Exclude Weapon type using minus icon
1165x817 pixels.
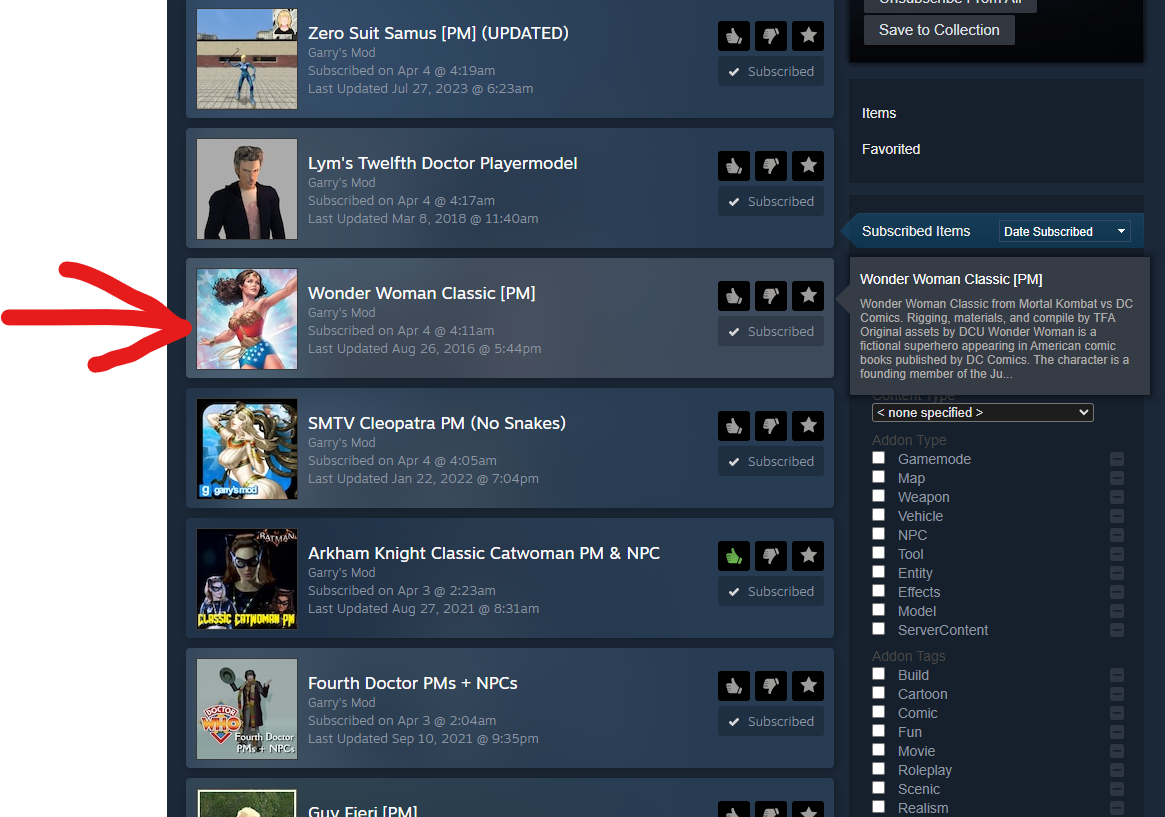point(1117,497)
